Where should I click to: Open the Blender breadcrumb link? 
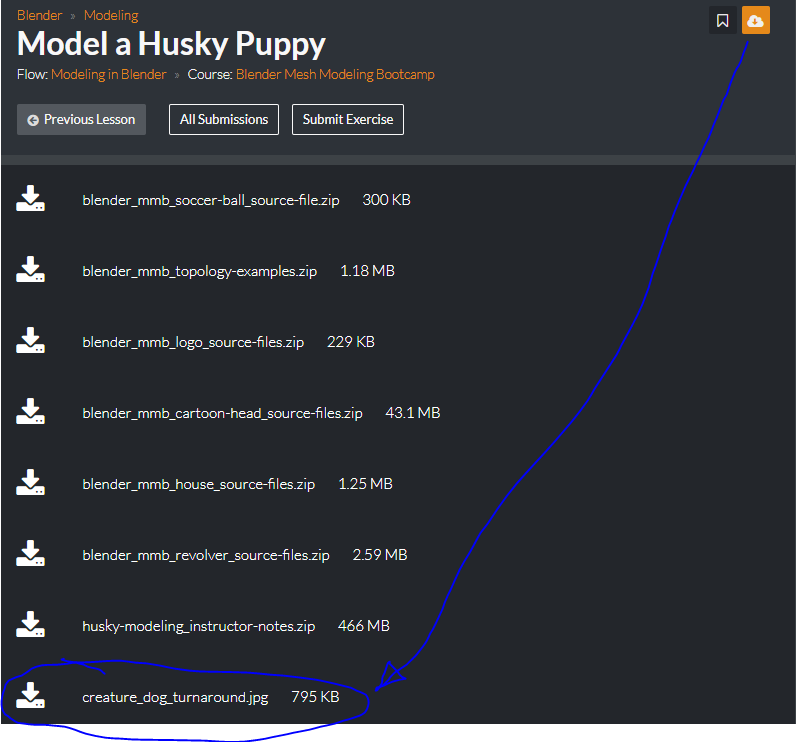click(x=39, y=15)
